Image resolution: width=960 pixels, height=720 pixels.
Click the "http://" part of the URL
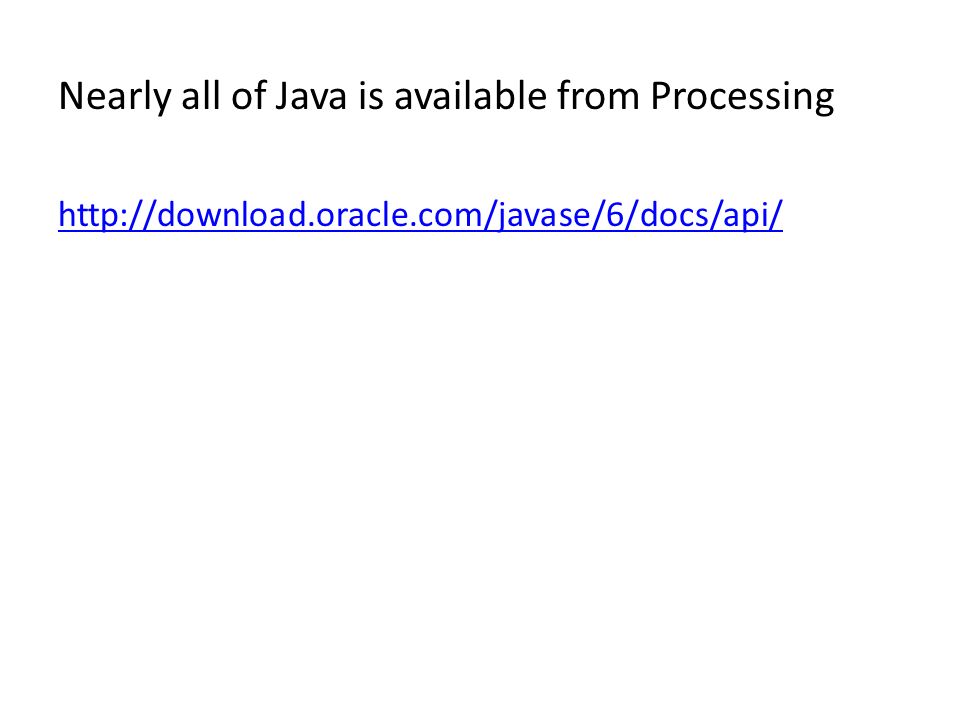pos(107,215)
